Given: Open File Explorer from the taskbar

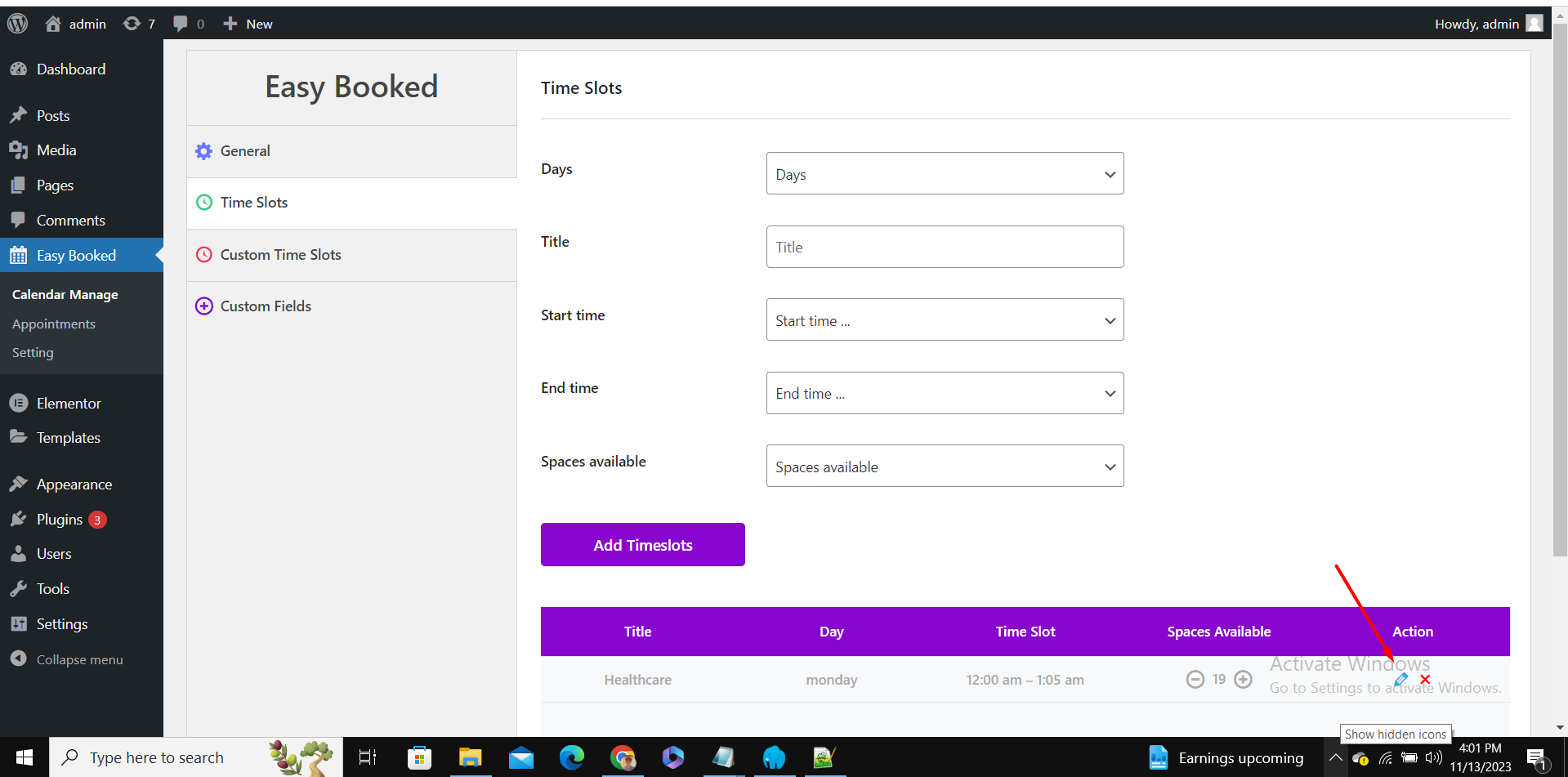Looking at the screenshot, I should pyautogui.click(x=471, y=757).
